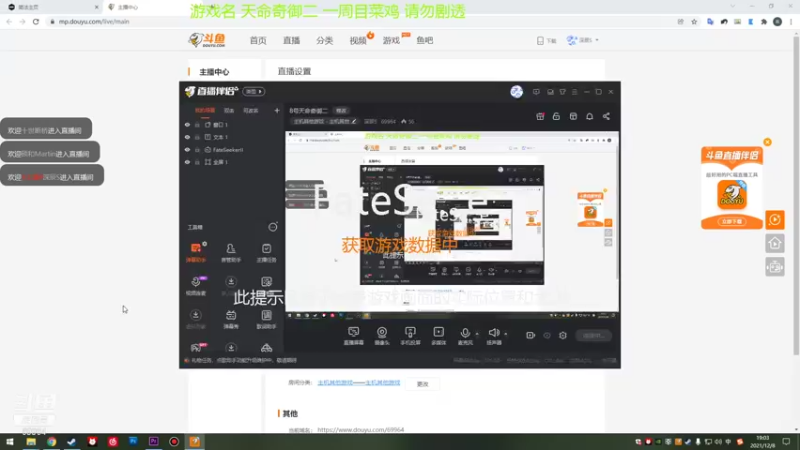Add 手机投屏 phone mirroring source
800x450 pixels.
[410, 336]
